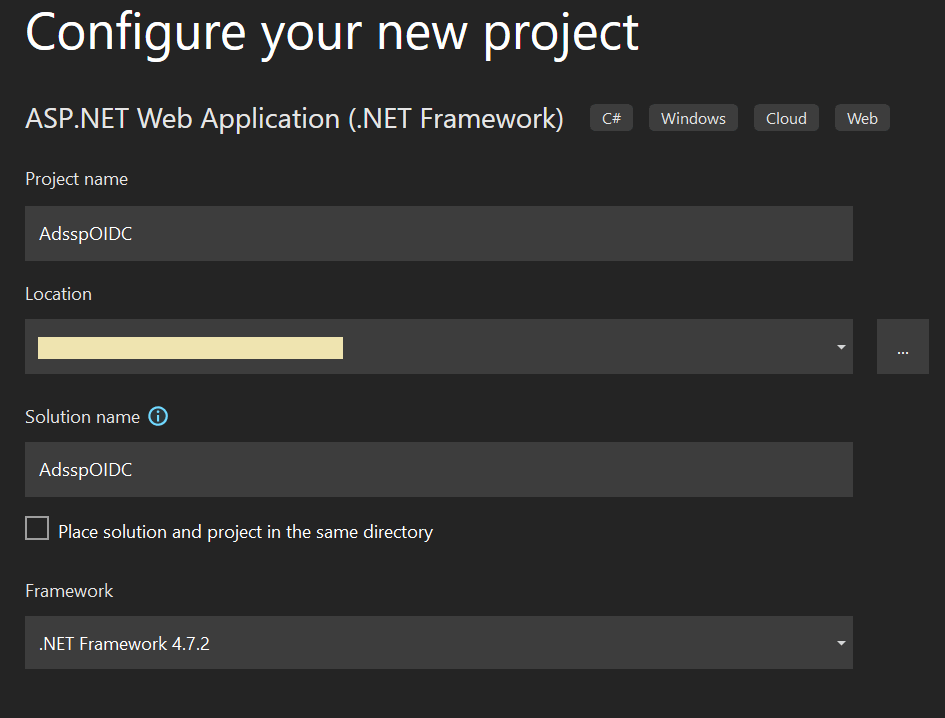945x718 pixels.
Task: Click the Solution name label
Action: click(x=82, y=417)
